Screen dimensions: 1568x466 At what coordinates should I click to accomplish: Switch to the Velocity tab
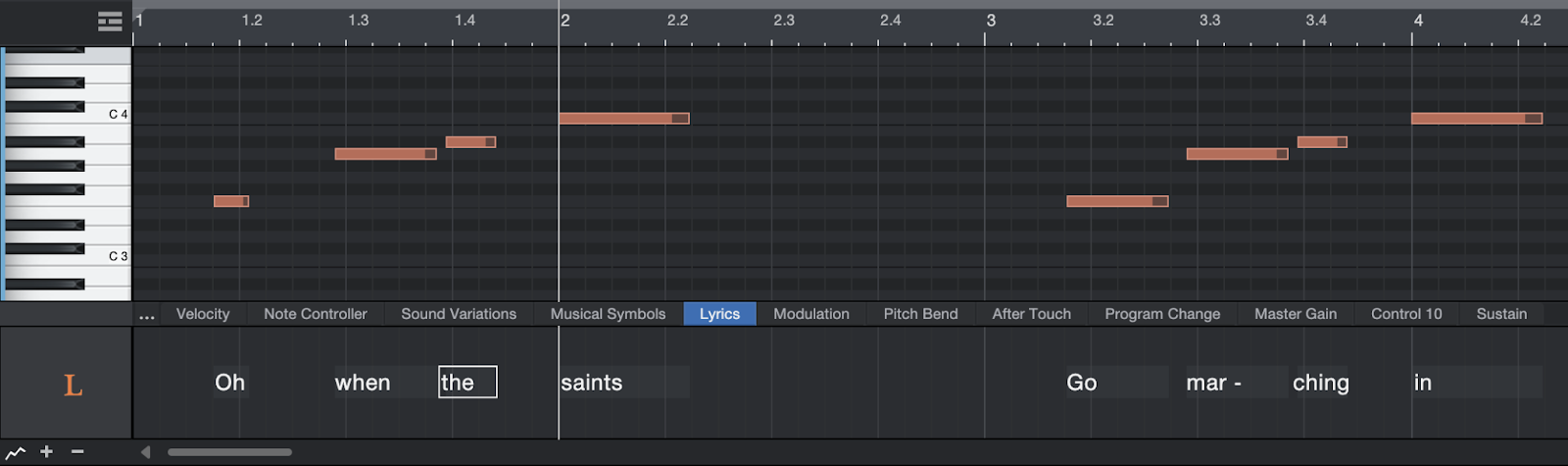click(203, 314)
